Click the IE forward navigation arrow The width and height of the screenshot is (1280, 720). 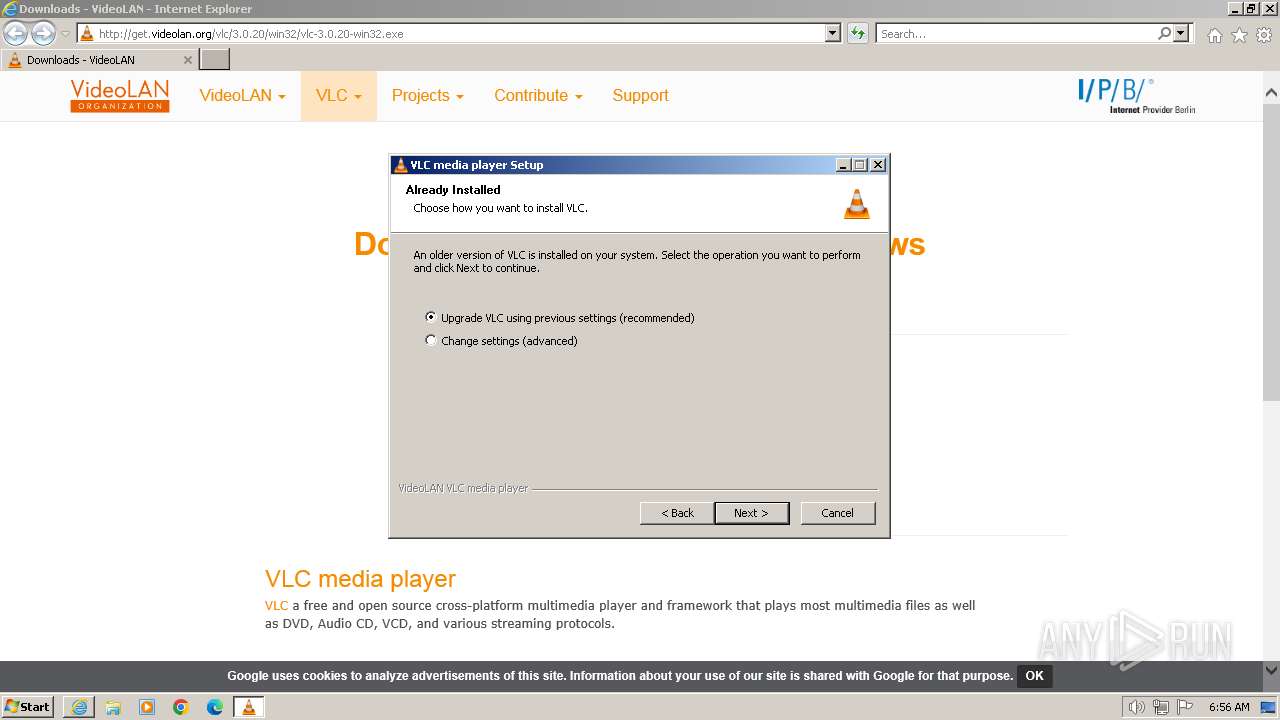click(x=42, y=33)
